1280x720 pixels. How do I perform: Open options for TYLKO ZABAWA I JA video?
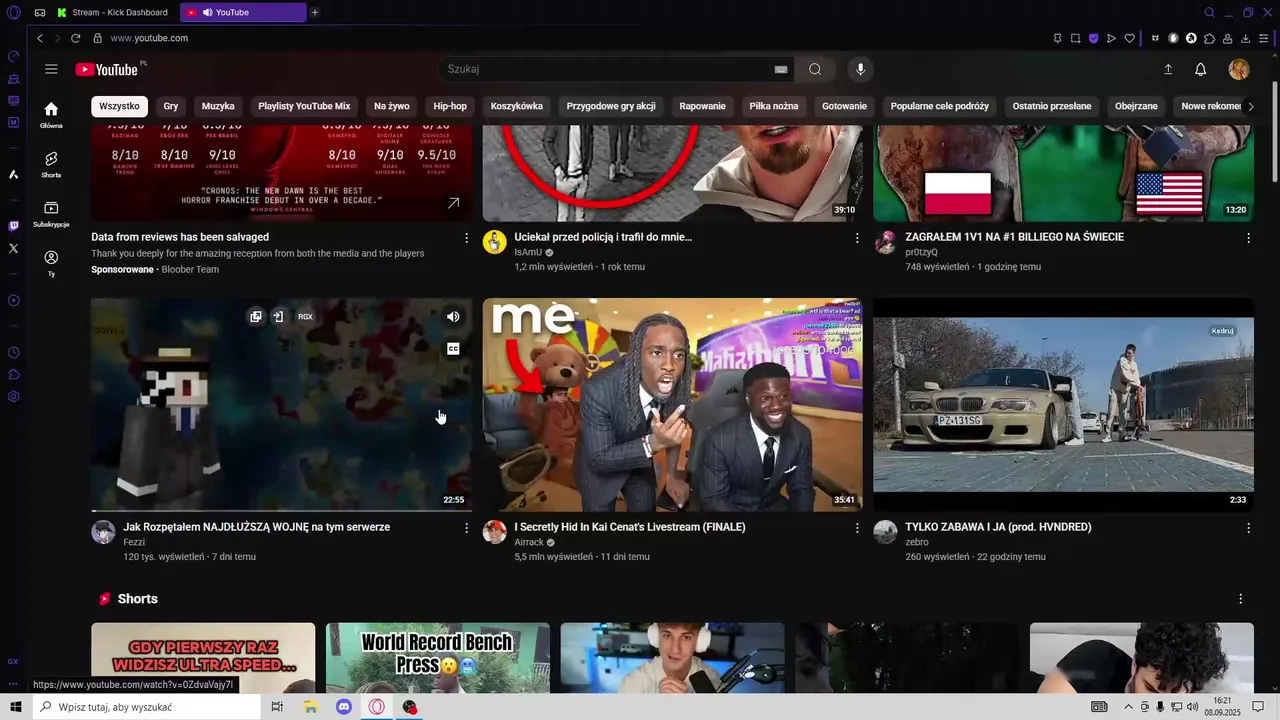point(1248,528)
